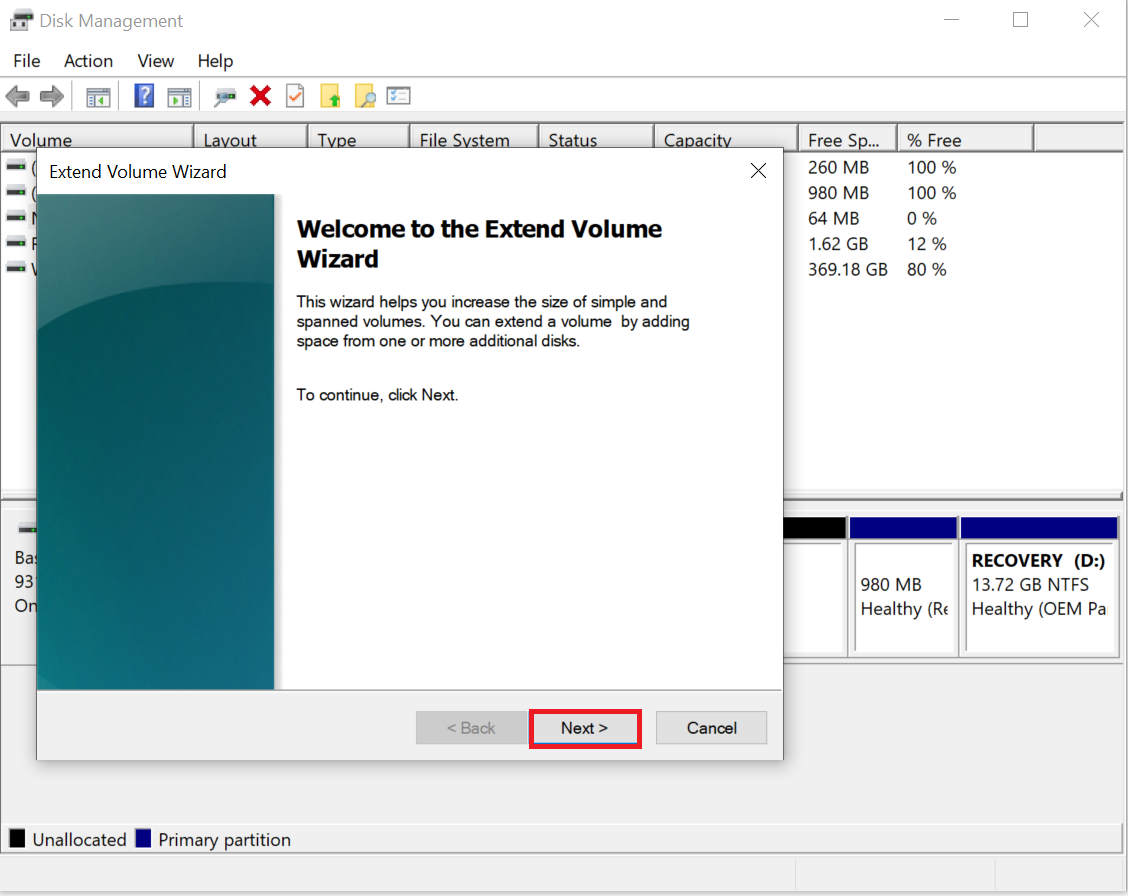Click the checklist toolbar icon

(x=398, y=95)
